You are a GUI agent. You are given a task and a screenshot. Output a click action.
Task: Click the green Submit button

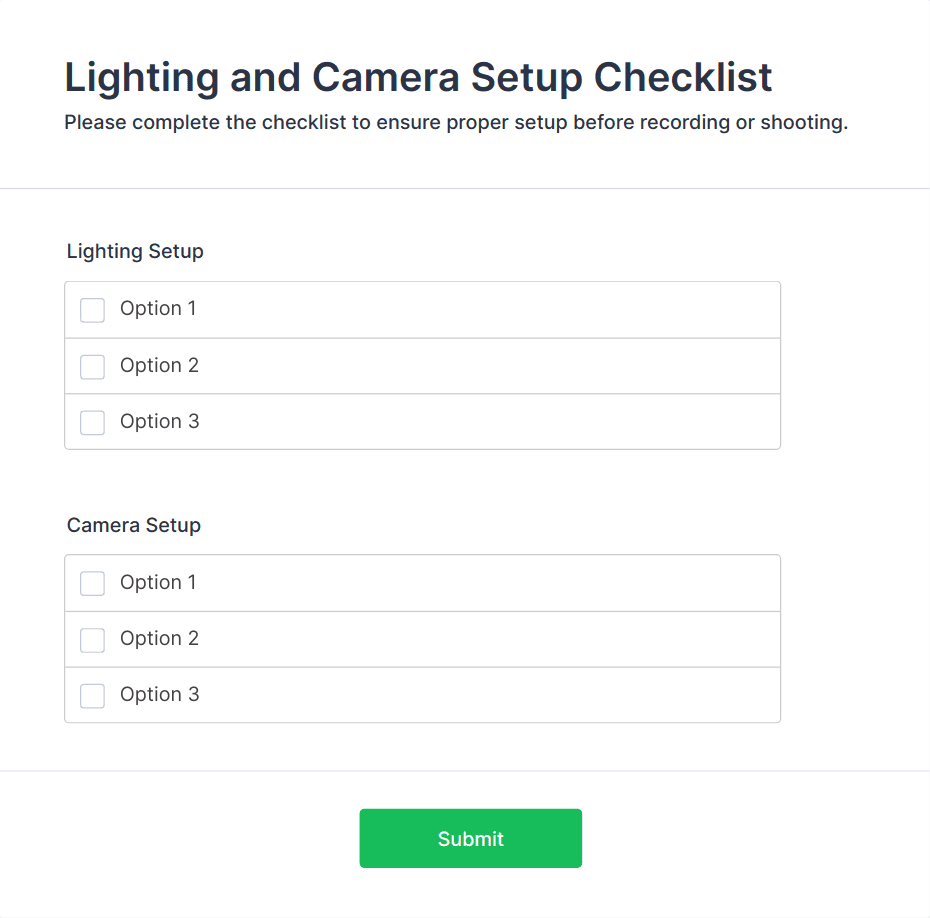coord(470,838)
